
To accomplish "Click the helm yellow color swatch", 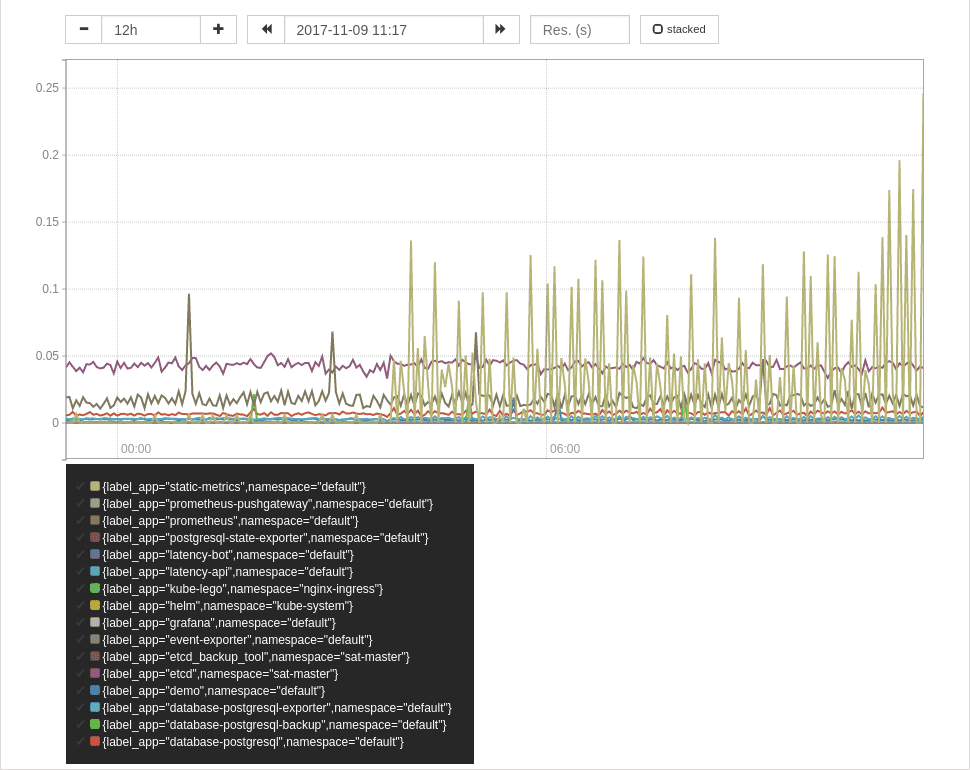I will tap(95, 605).
